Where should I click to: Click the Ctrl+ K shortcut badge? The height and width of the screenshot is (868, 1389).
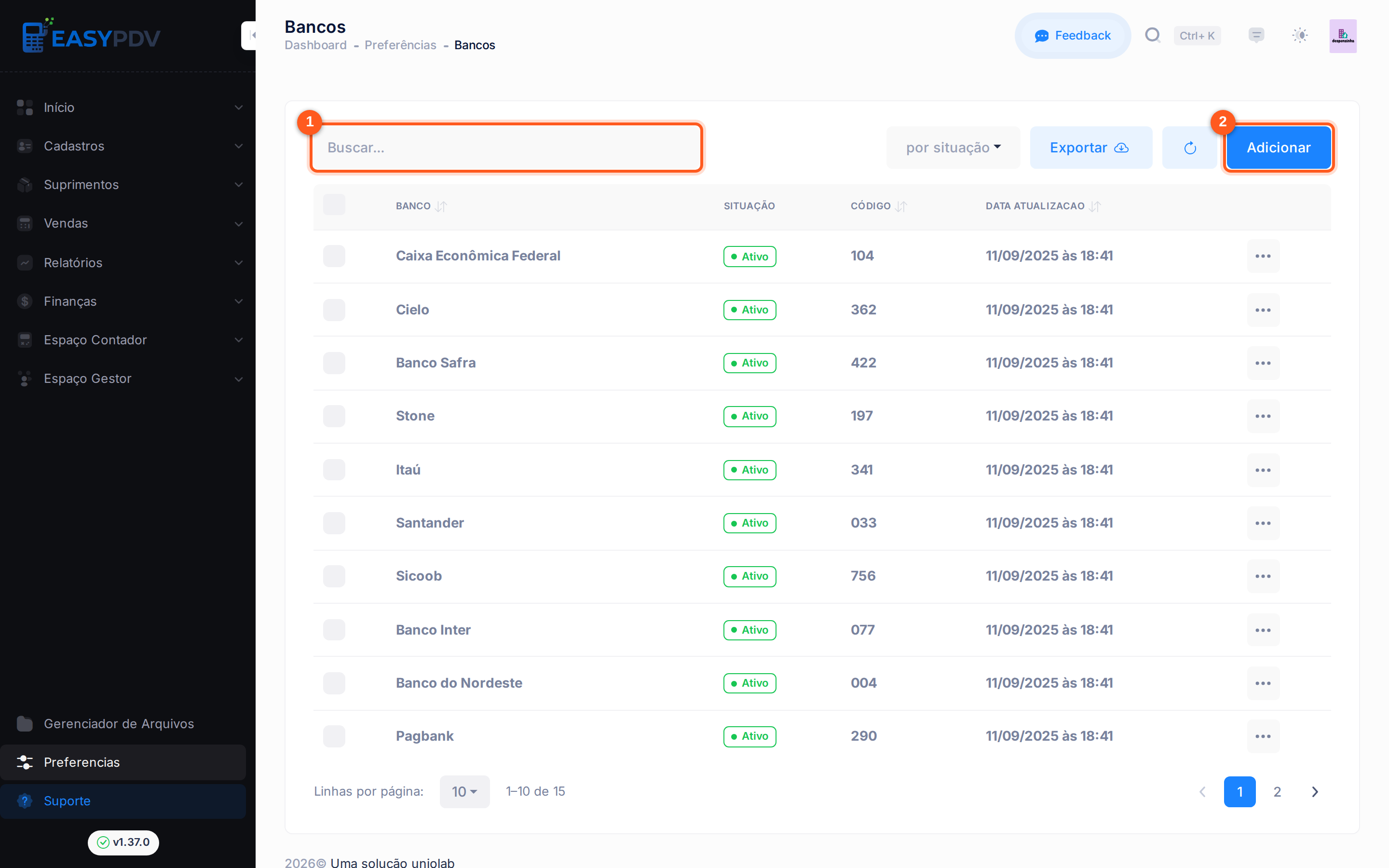click(x=1197, y=36)
